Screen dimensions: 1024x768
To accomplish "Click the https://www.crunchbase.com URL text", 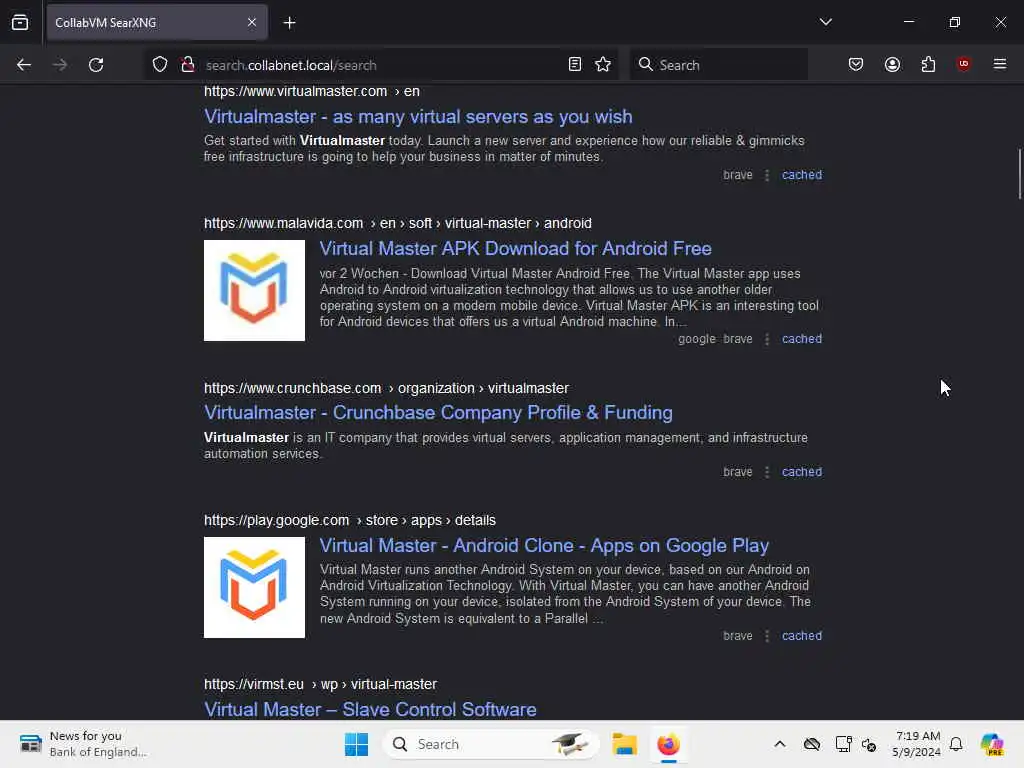I will click(x=293, y=388).
